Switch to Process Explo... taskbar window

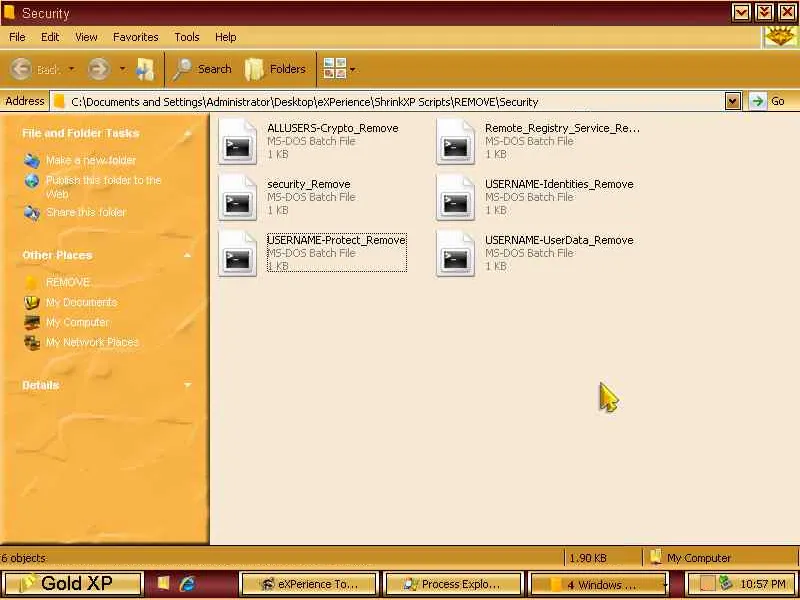(454, 584)
